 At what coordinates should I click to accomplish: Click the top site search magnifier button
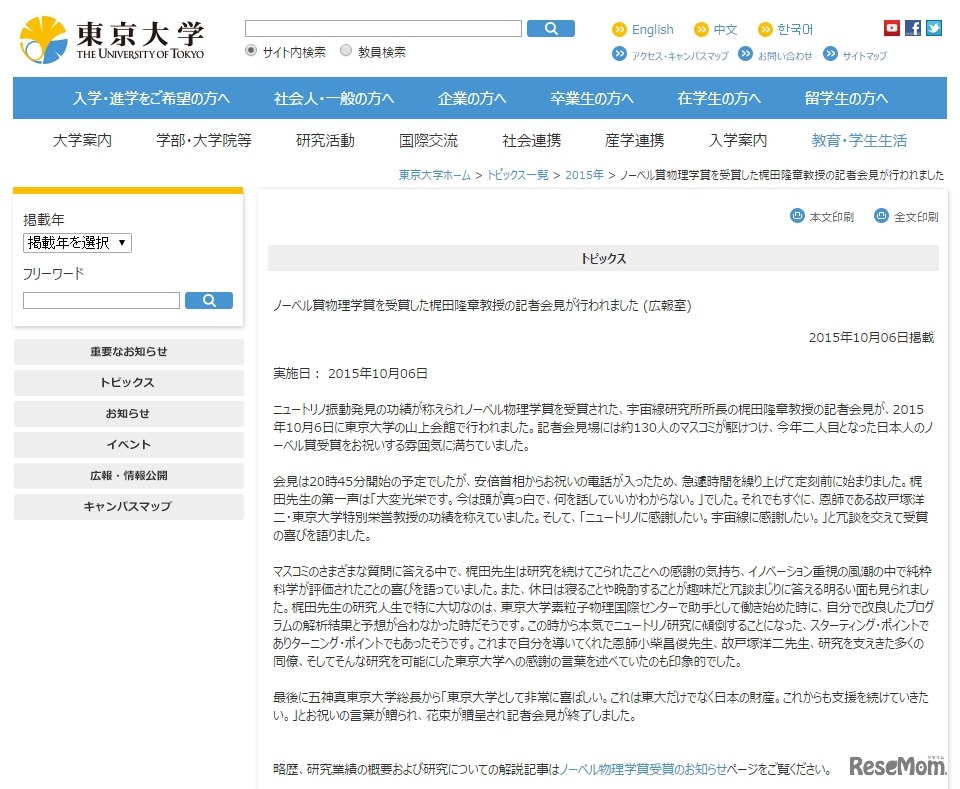tap(551, 29)
